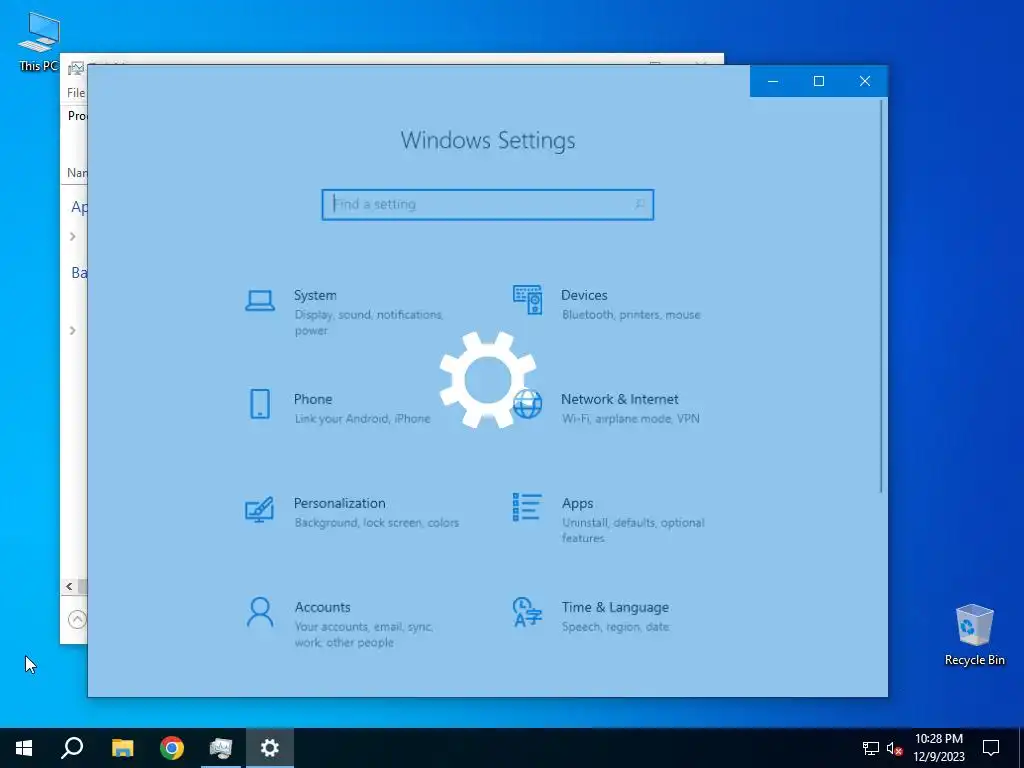Select Recycle Bin desktop icon

(x=974, y=635)
